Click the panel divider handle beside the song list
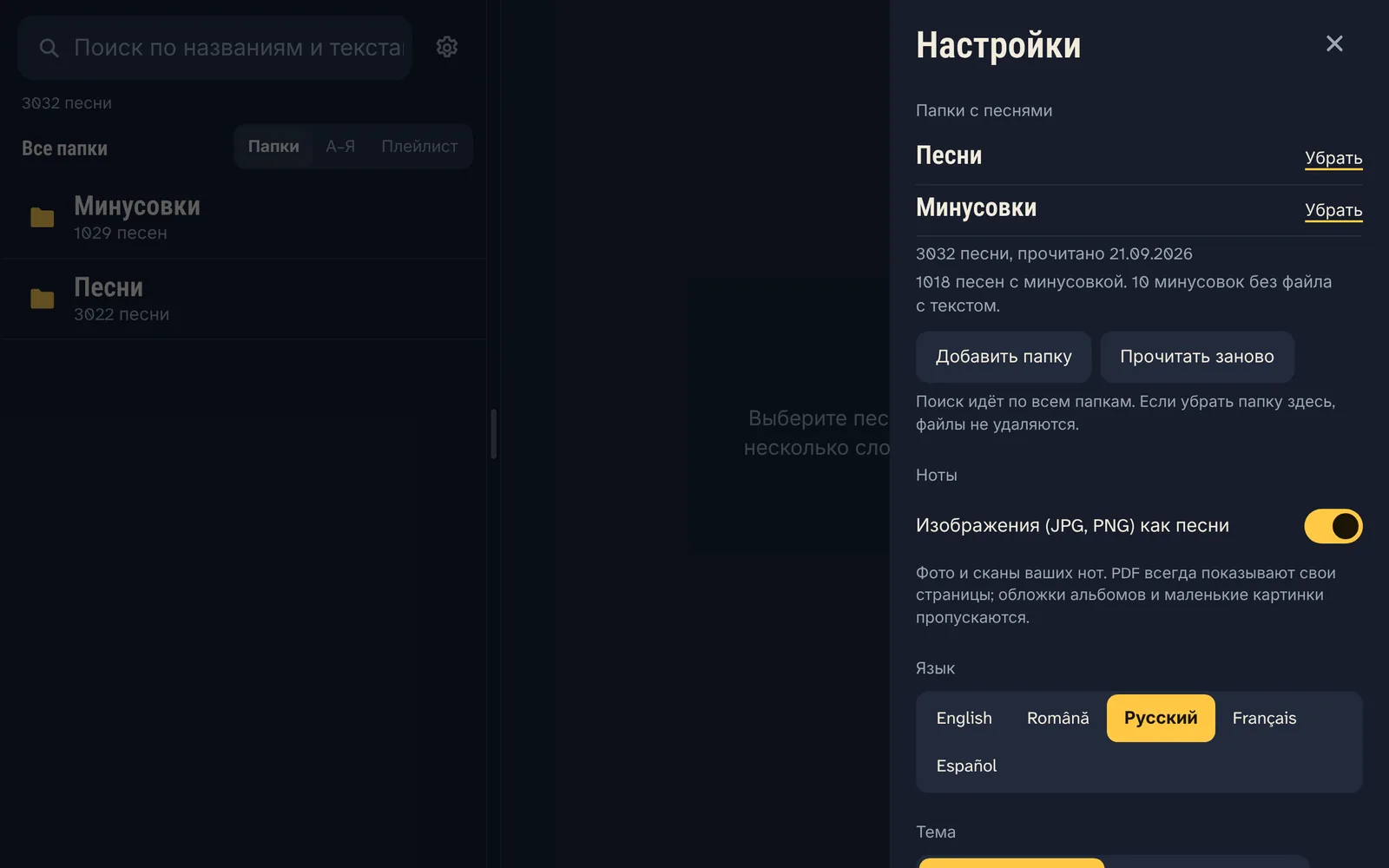Viewport: 1389px width, 868px height. tap(493, 434)
